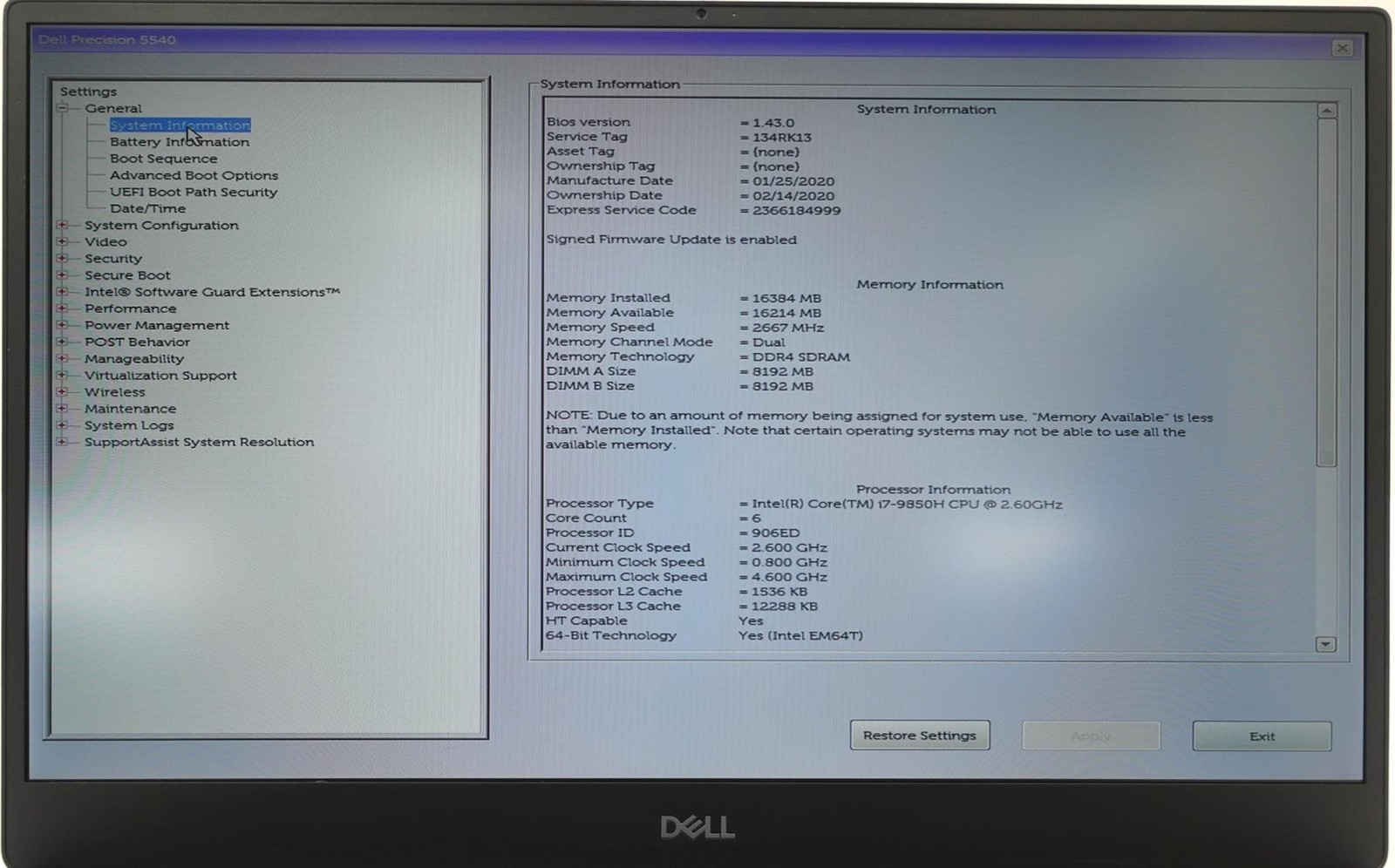Expand the Virtualization Support node
Screen dimensions: 1395x868
tap(62, 375)
